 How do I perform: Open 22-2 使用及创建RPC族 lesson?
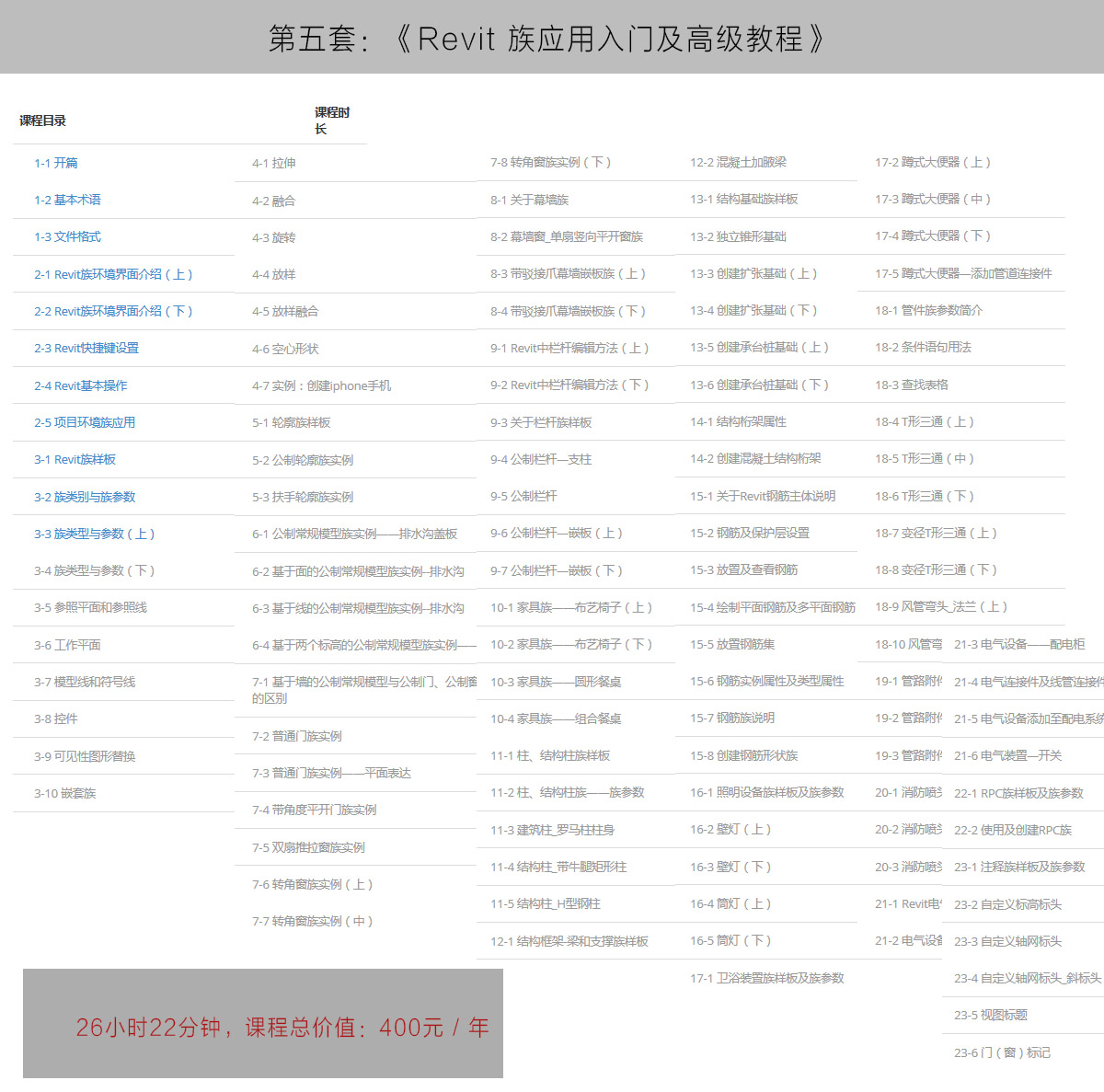coord(1012,830)
